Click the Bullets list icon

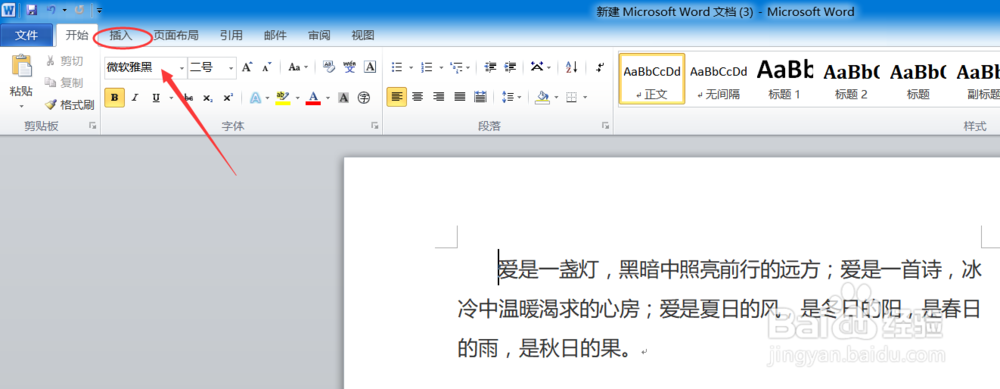(397, 67)
